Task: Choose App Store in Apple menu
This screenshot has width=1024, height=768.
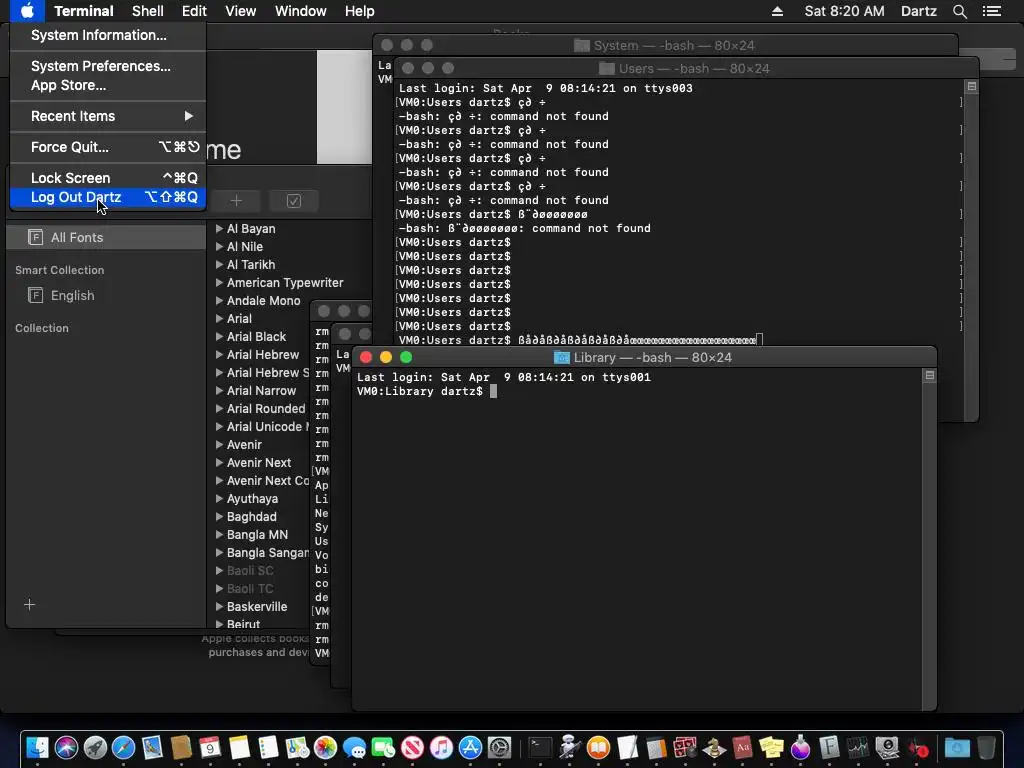Action: pyautogui.click(x=108, y=86)
